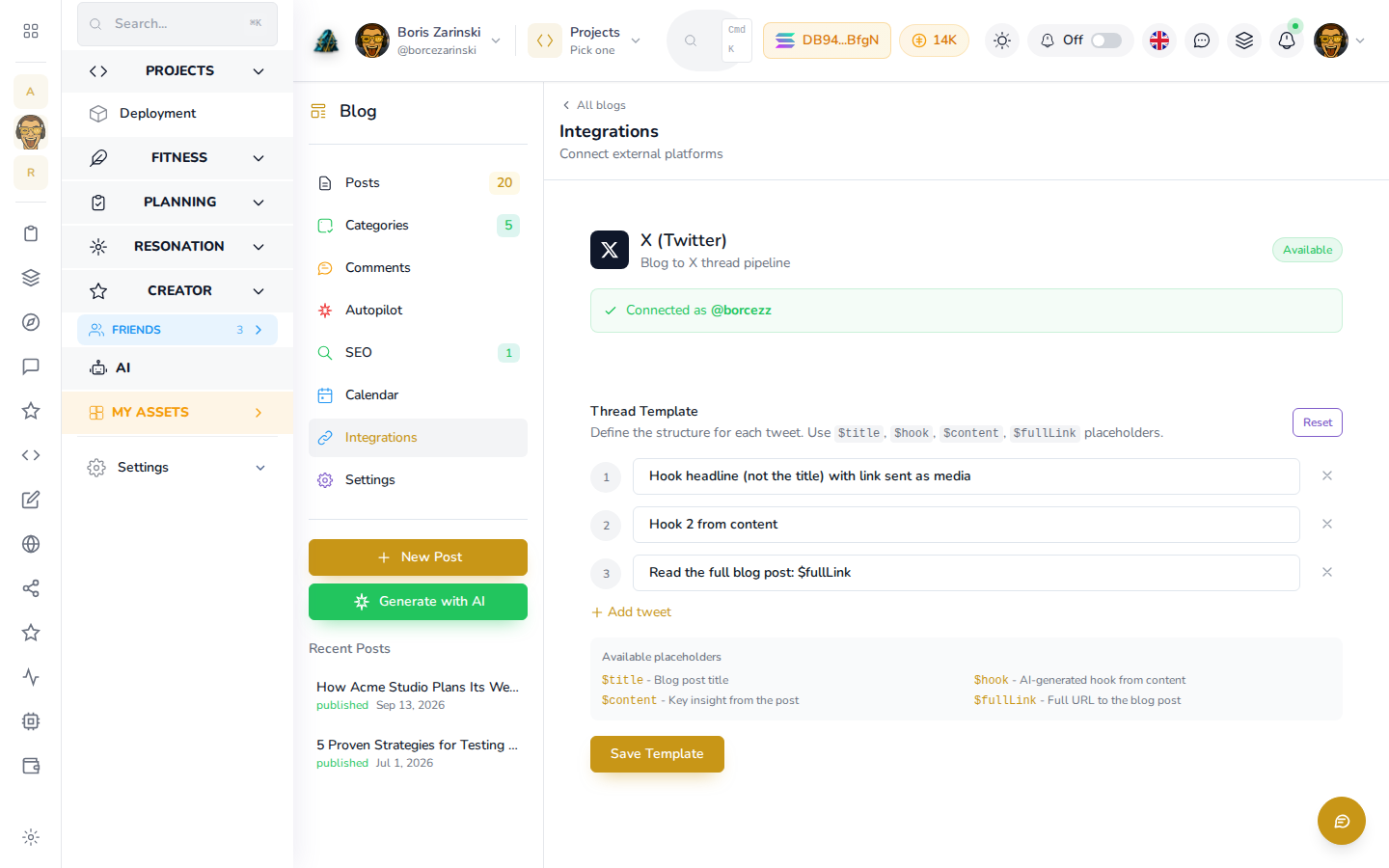The height and width of the screenshot is (868, 1389).
Task: Click the Reset template button
Action: point(1318,422)
